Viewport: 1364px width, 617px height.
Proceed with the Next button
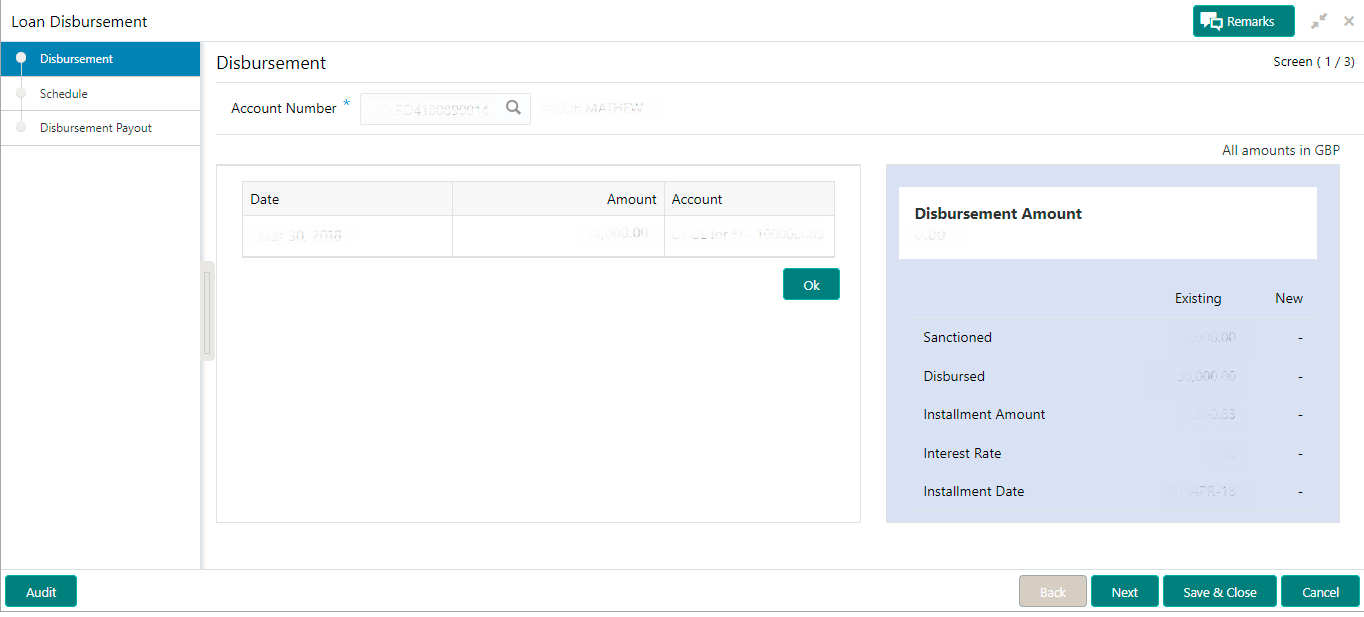(1125, 592)
